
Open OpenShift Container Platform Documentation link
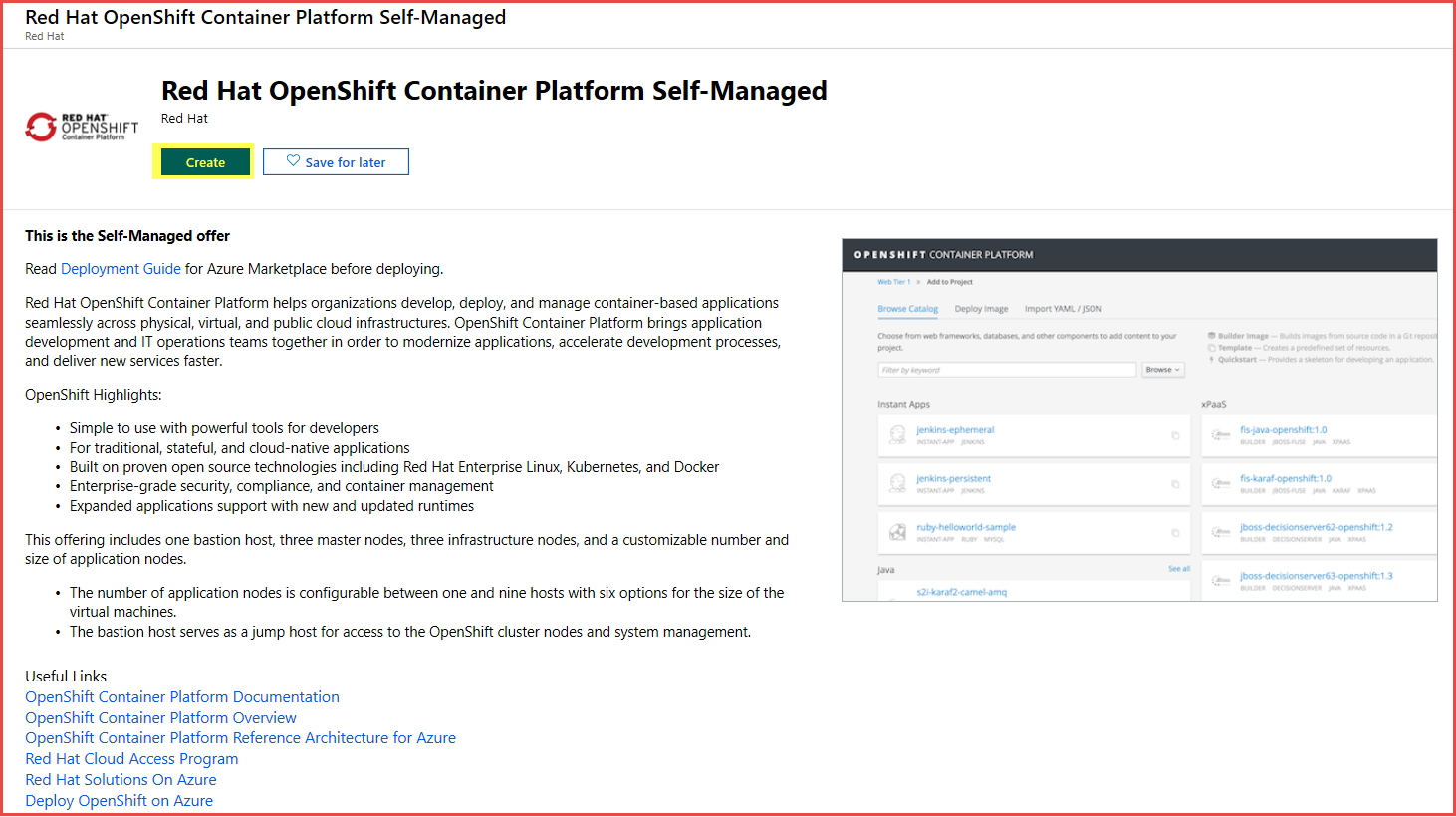point(182,697)
